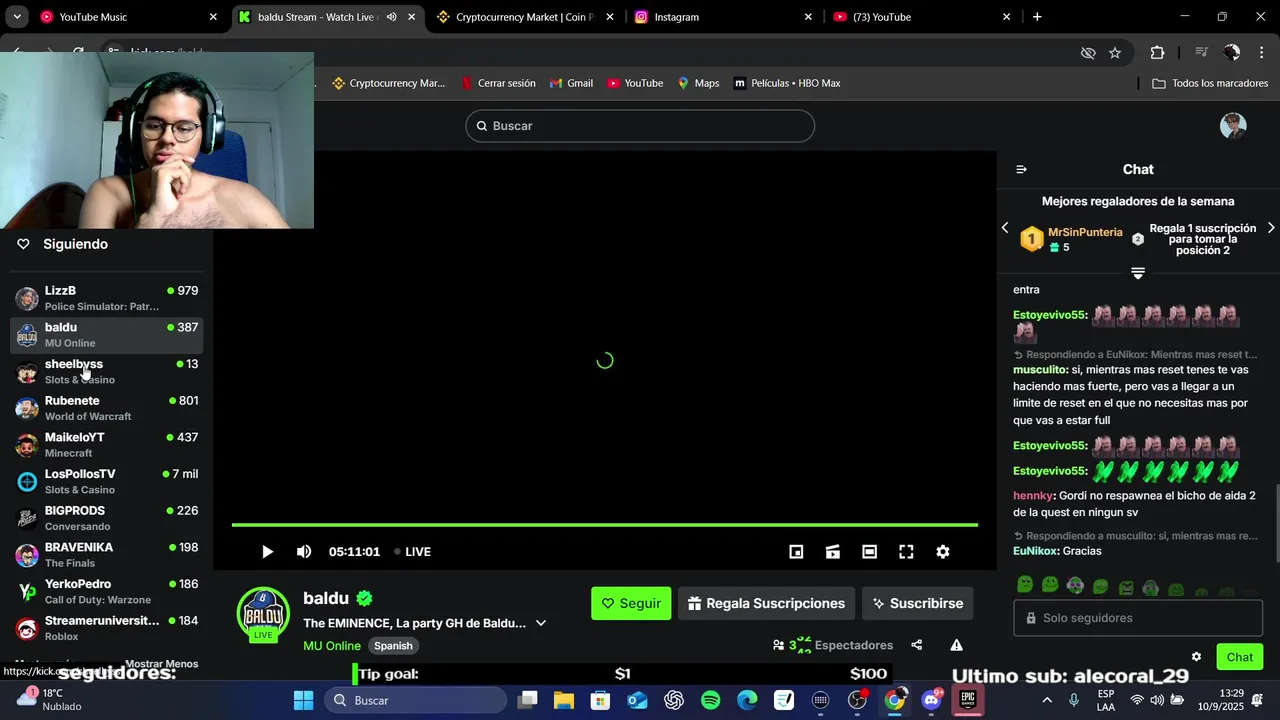Open Streameruniversit... channel in the sidebar

[107, 628]
